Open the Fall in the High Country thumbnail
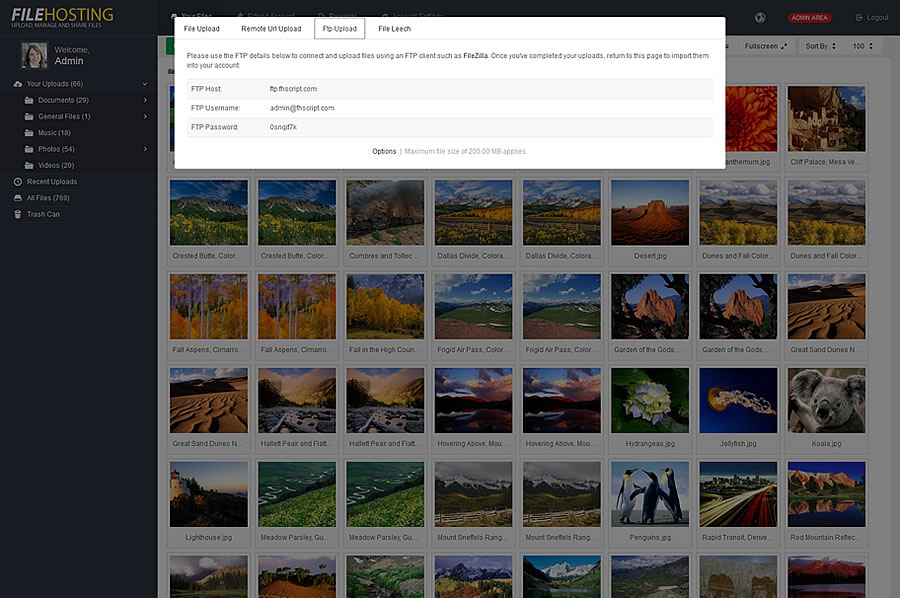Screen dimensions: 900x598 click(385, 306)
